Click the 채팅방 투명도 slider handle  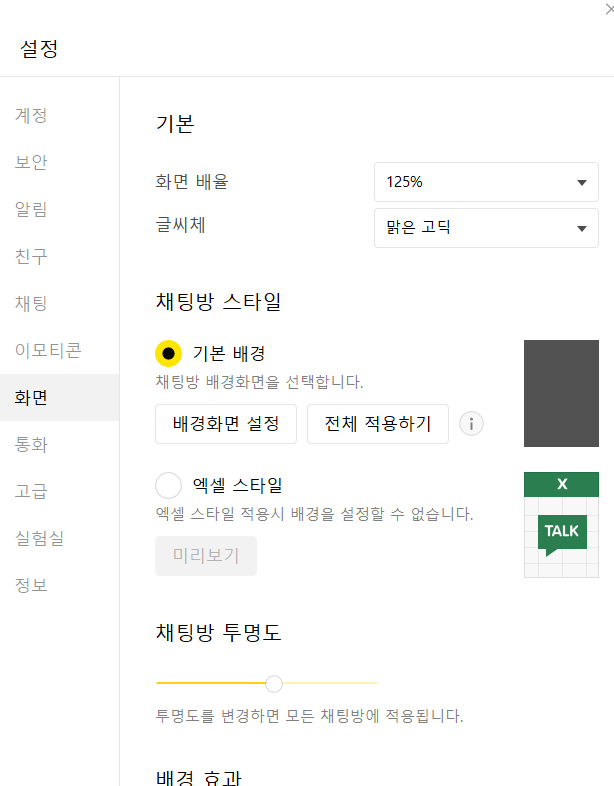[x=274, y=683]
